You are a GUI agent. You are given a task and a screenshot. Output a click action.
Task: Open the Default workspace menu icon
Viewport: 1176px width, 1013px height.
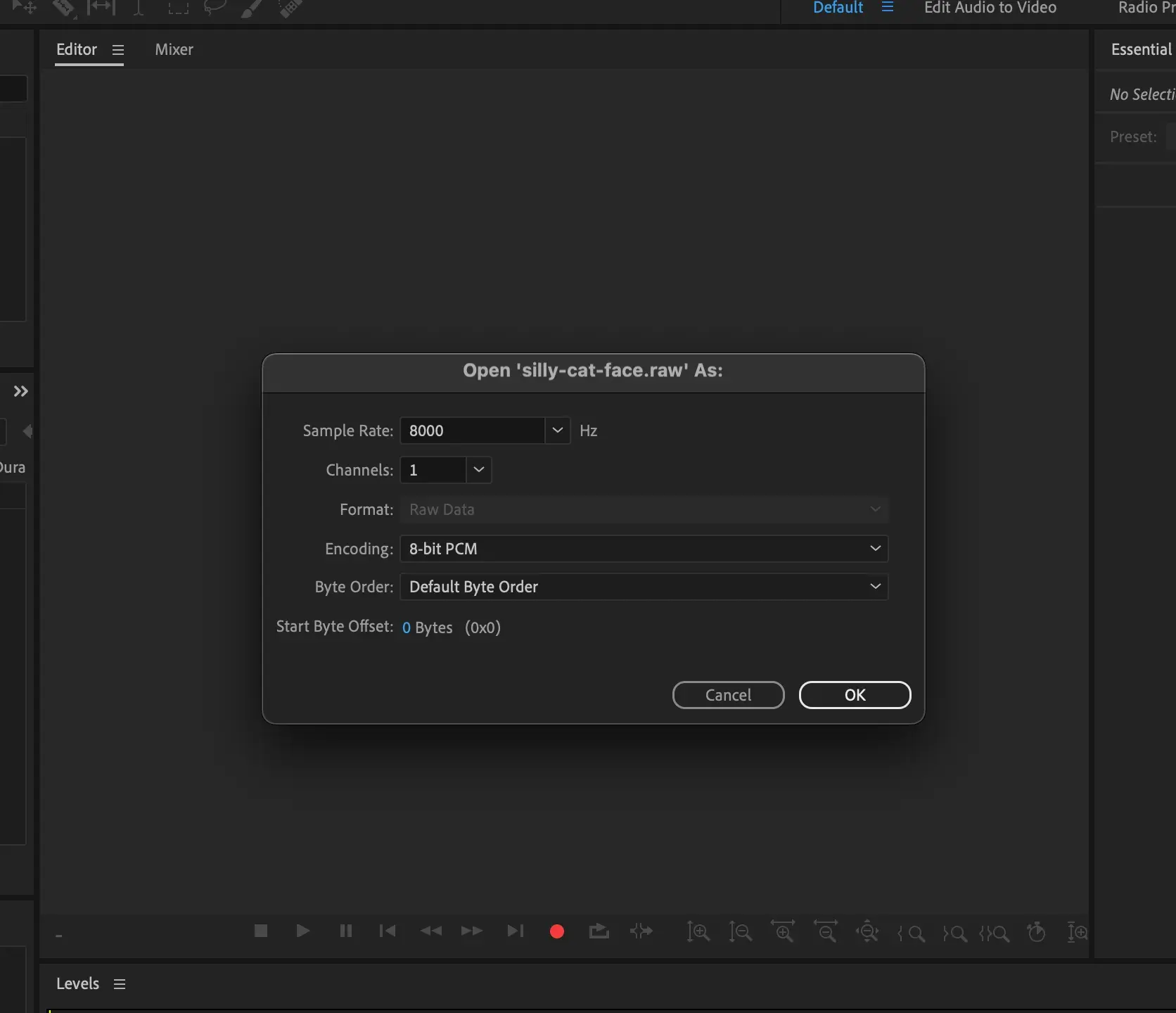point(888,6)
